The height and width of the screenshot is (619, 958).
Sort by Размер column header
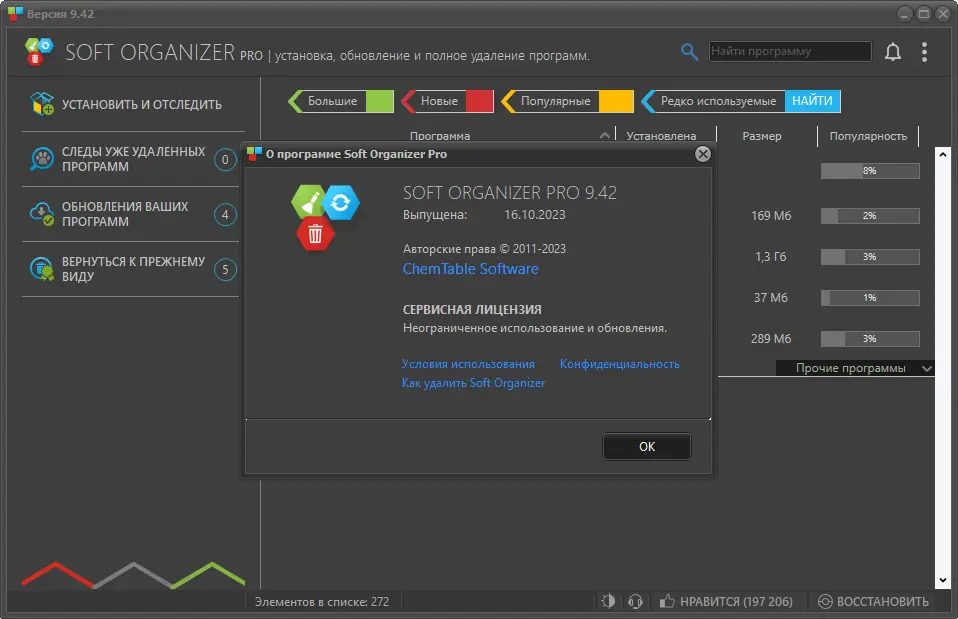[x=762, y=136]
